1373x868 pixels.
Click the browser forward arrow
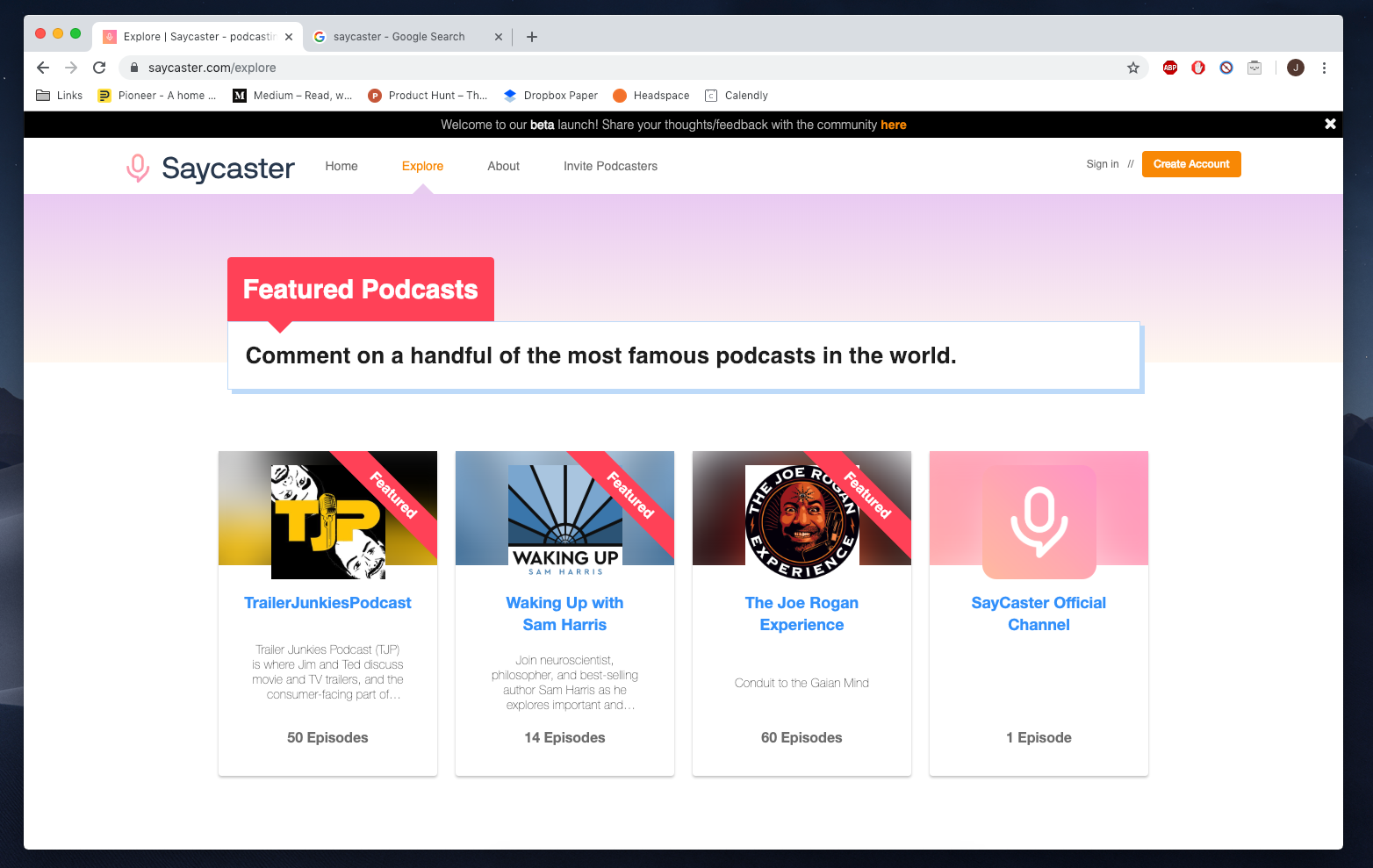pyautogui.click(x=71, y=68)
